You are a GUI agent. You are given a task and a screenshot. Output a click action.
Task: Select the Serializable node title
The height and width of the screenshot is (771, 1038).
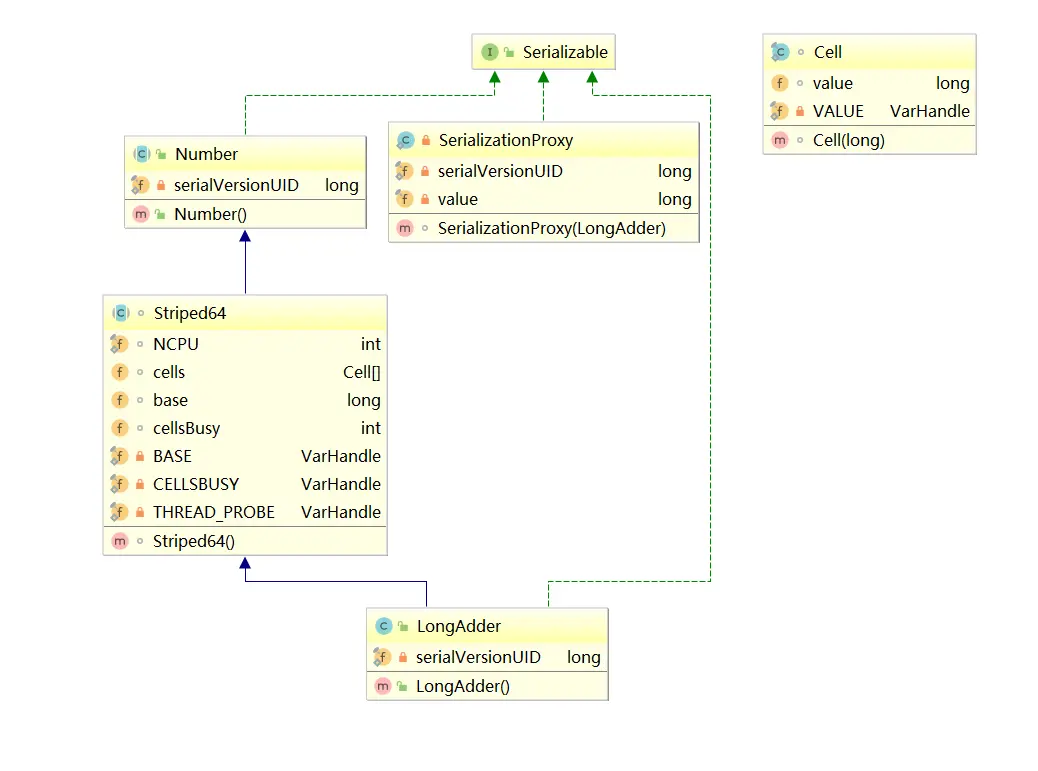tap(565, 52)
